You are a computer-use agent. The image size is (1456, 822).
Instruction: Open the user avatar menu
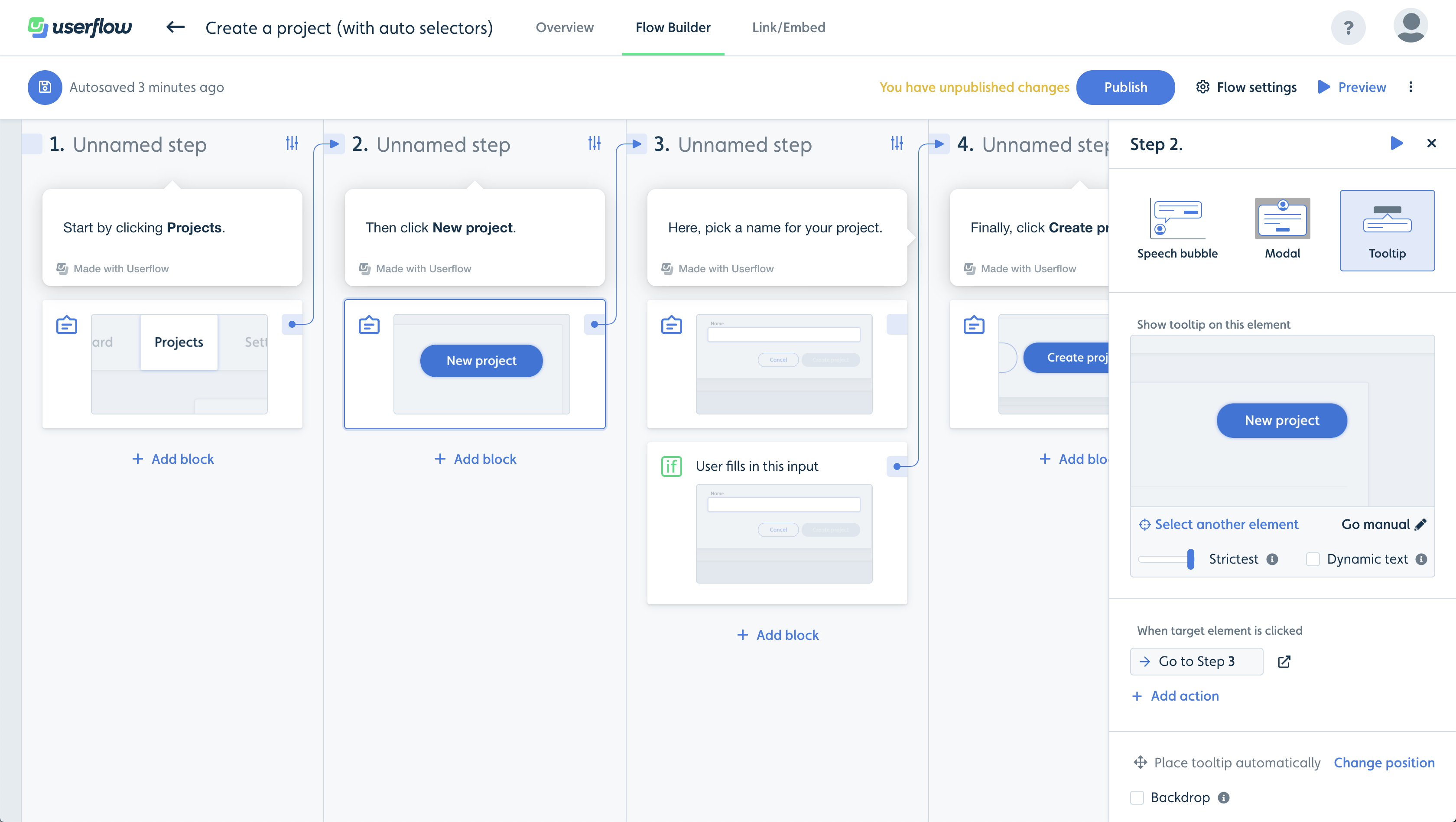click(x=1411, y=26)
